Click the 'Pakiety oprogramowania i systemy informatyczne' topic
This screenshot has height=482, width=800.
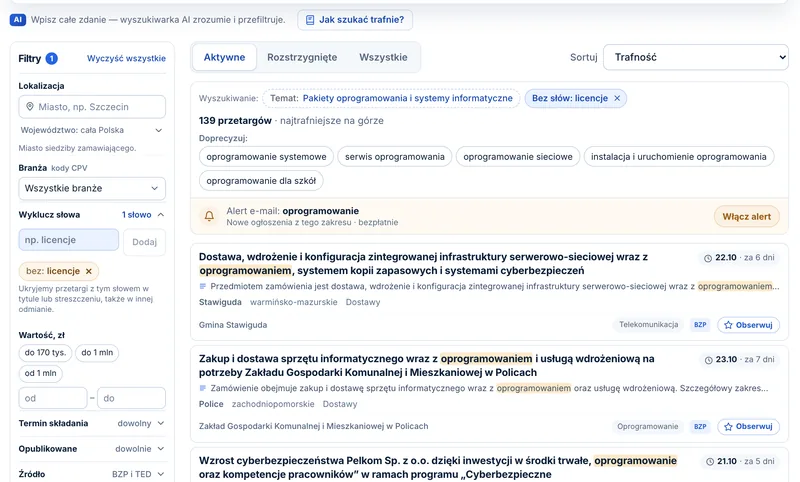[x=407, y=98]
